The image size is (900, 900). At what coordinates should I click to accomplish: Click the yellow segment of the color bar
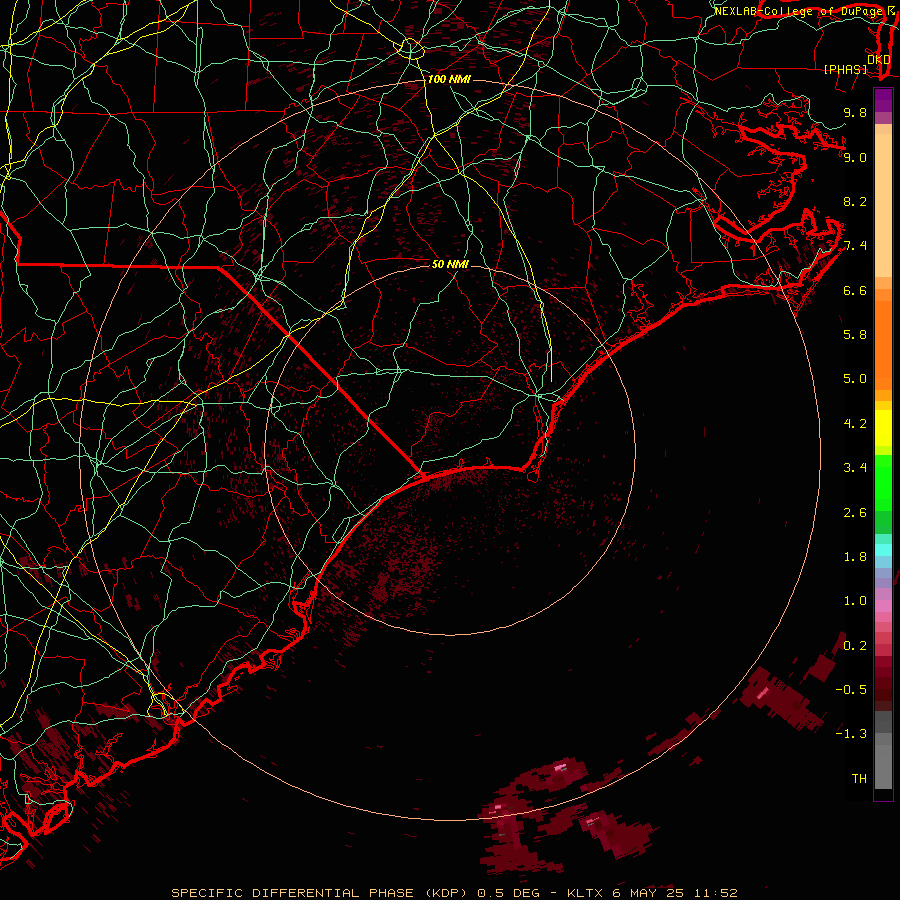(x=883, y=428)
